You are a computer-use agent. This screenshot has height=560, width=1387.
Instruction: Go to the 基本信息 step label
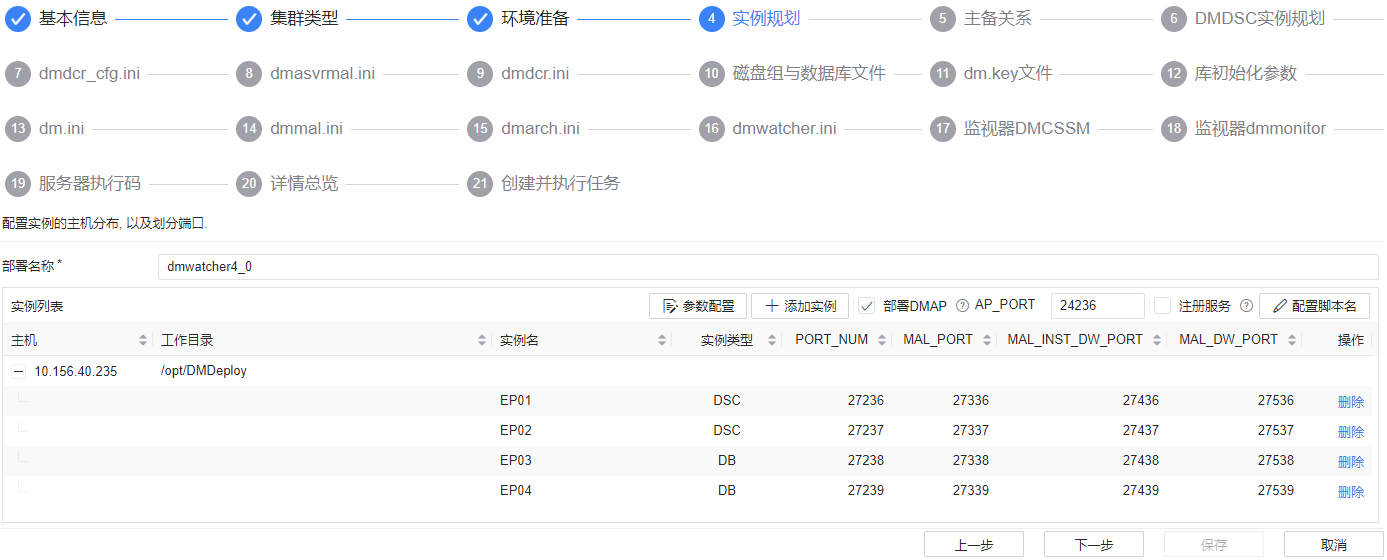point(73,19)
